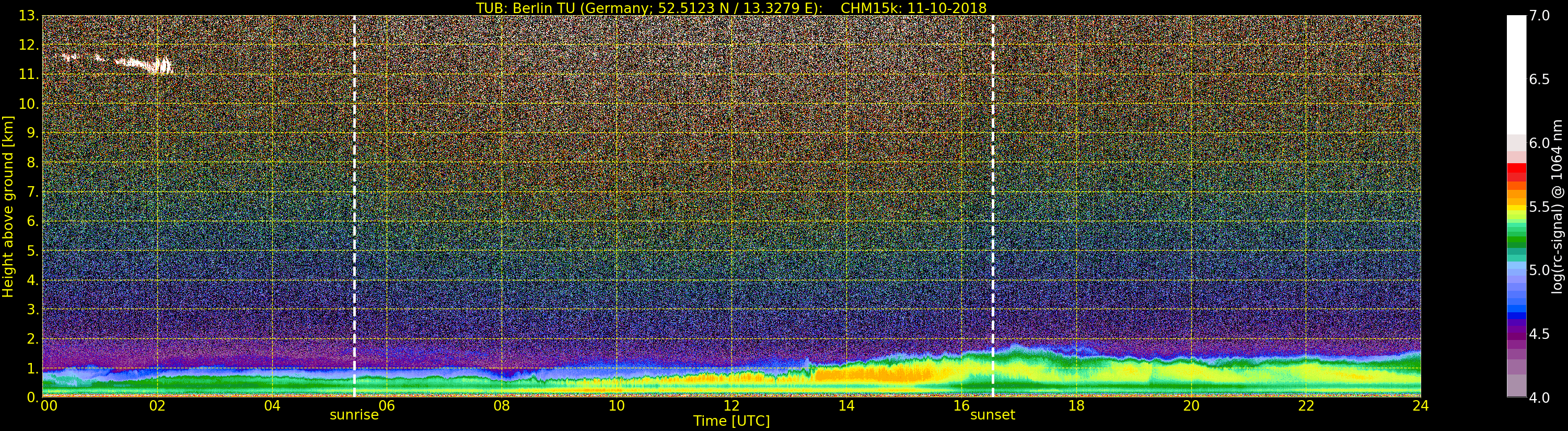1568x431 pixels.
Task: Click the height axis tick '2.'
Action: click(32, 338)
